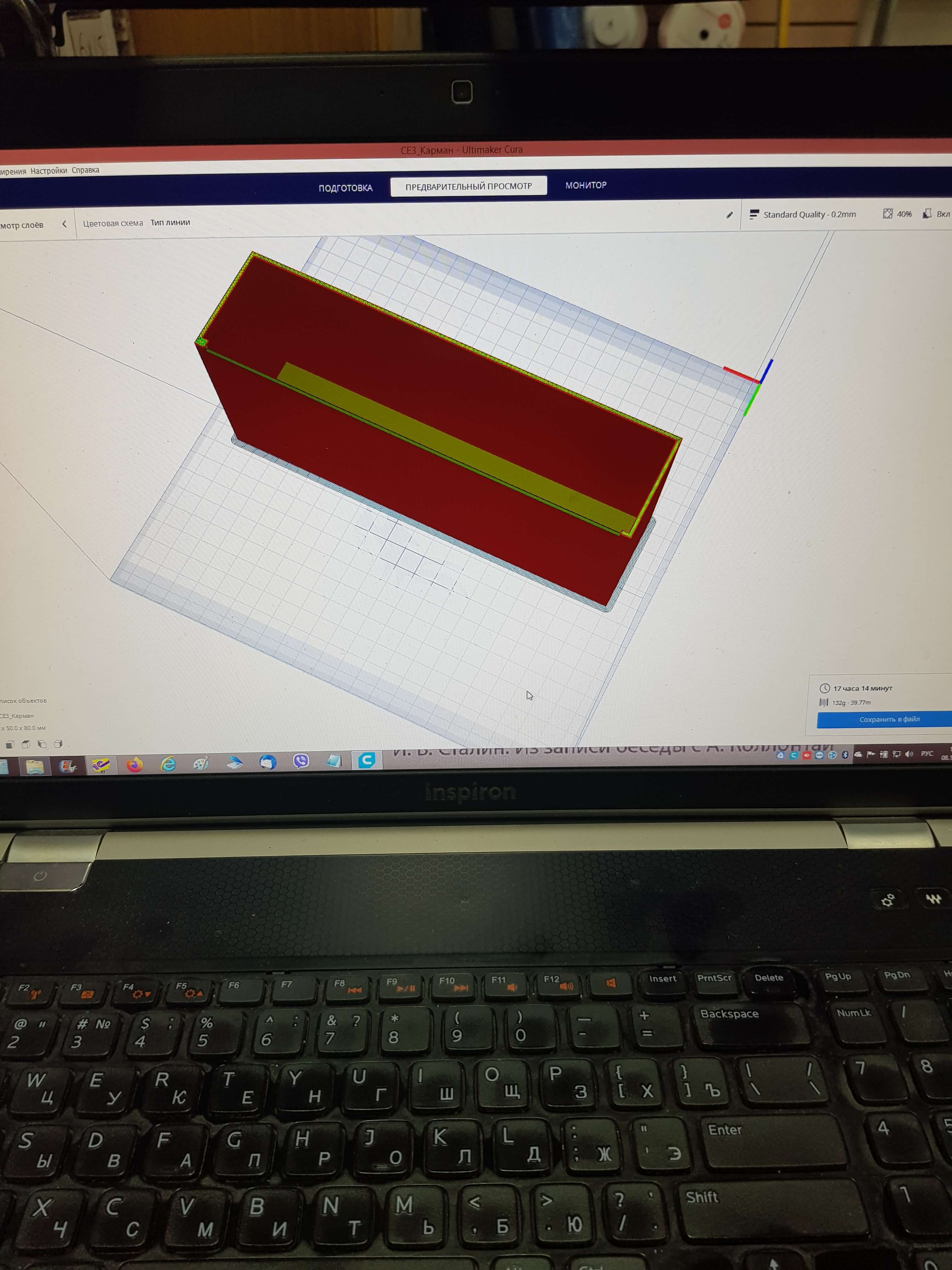
Task: Click the Цветовая схема label
Action: 113,223
